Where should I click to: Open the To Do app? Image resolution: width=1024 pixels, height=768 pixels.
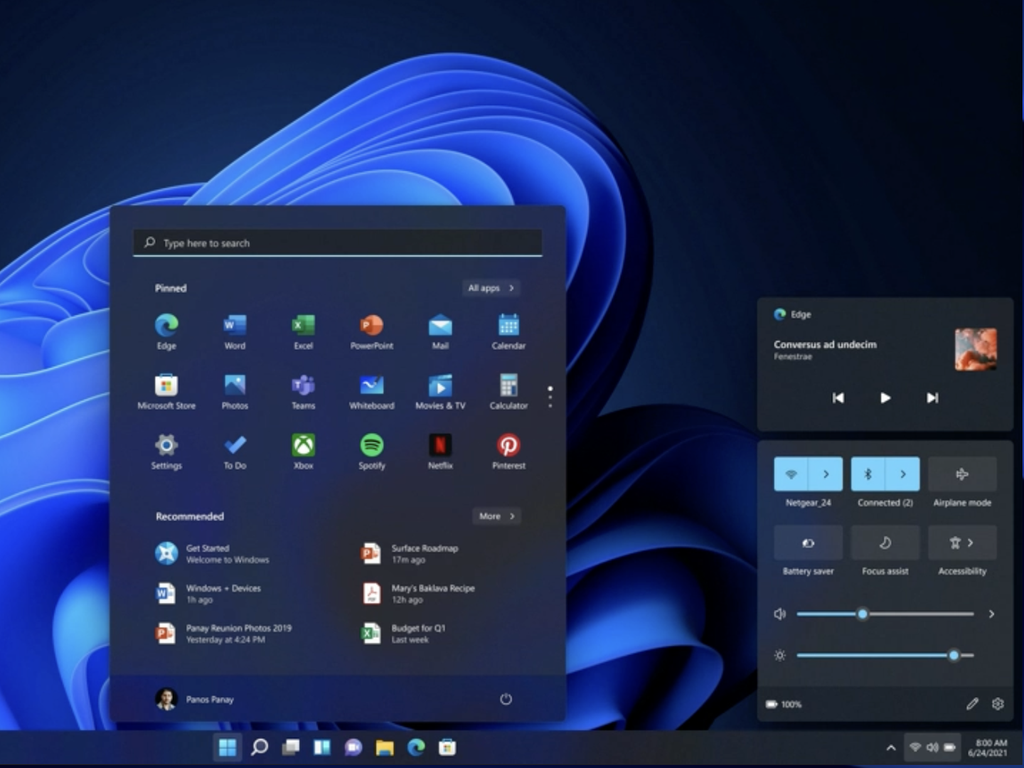click(x=235, y=452)
